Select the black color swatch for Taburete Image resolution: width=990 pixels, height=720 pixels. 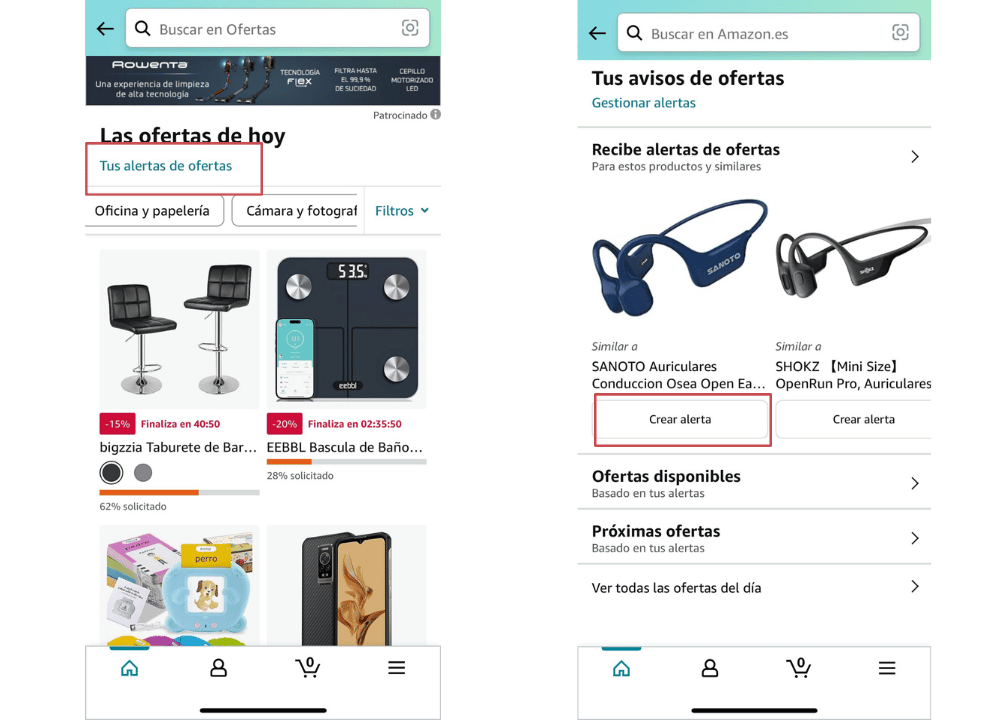[111, 472]
